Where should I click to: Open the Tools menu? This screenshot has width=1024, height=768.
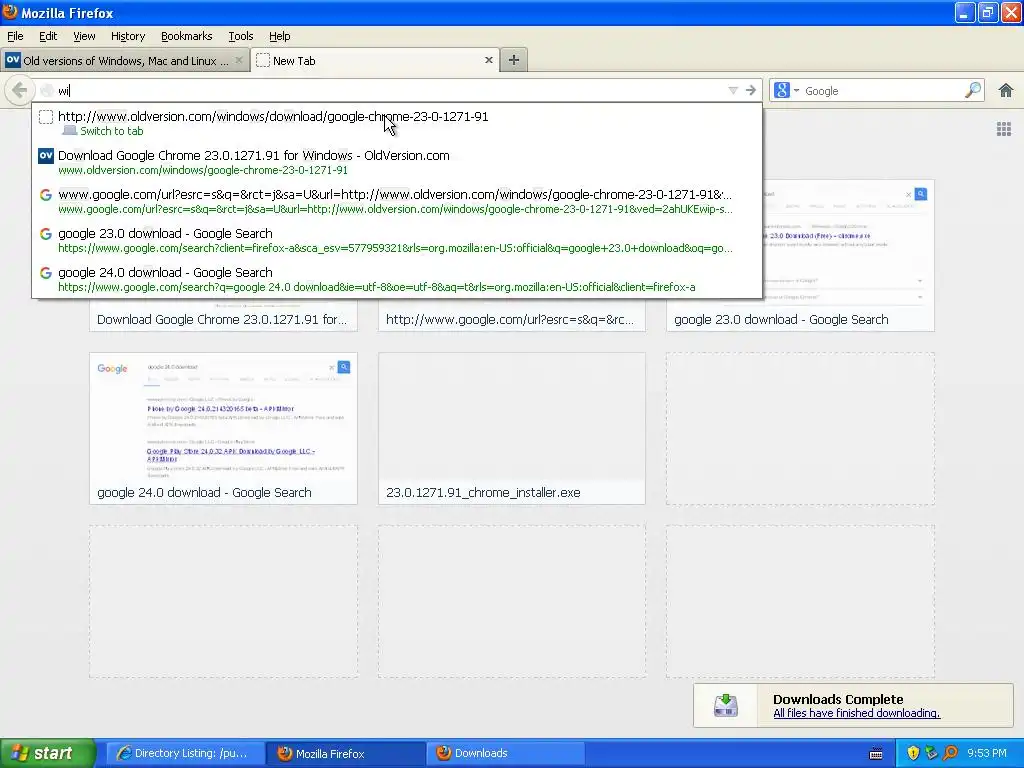(x=240, y=36)
